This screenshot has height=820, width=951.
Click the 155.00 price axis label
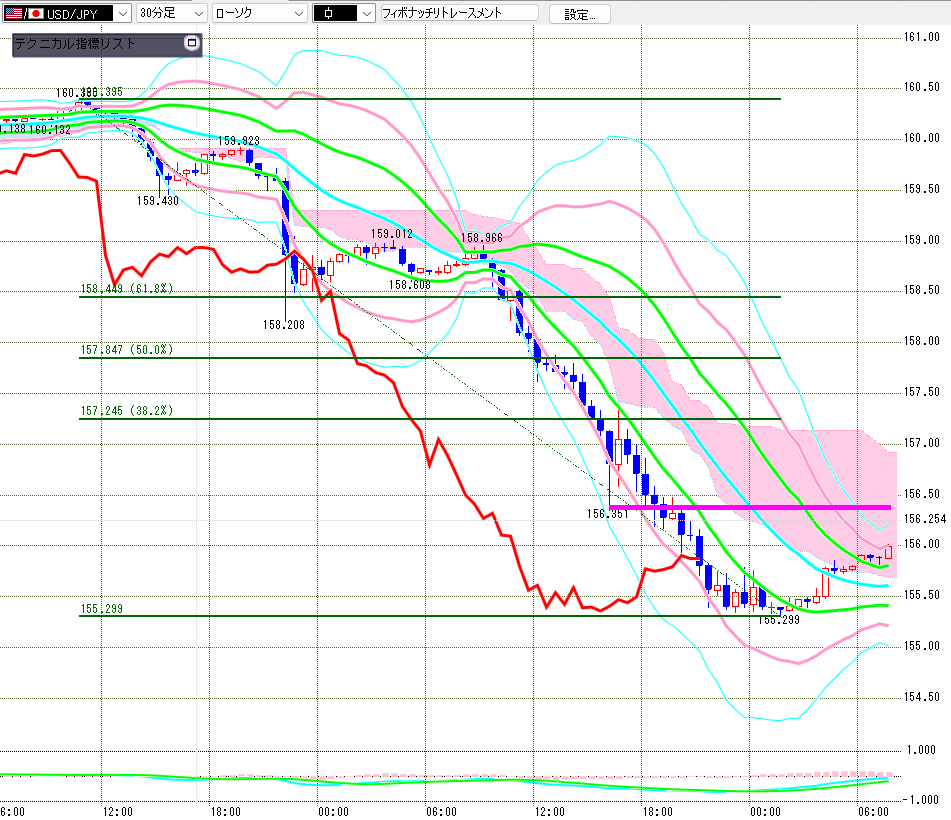click(921, 646)
